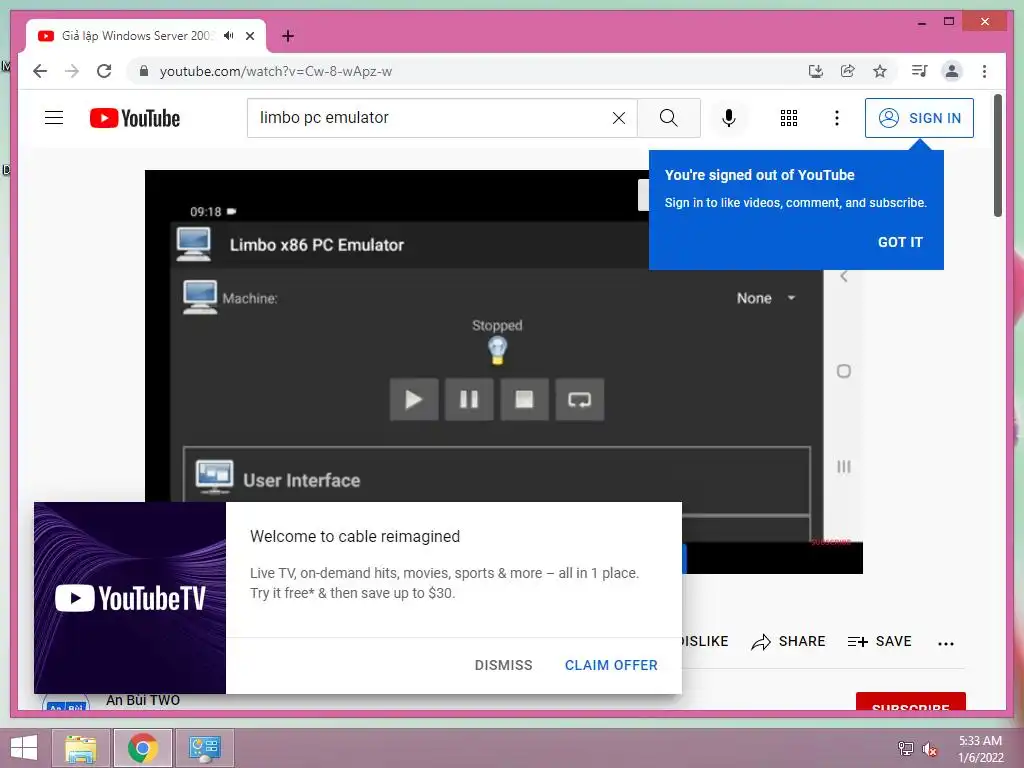Reload the YouTube page
This screenshot has height=768, width=1024.
click(104, 71)
